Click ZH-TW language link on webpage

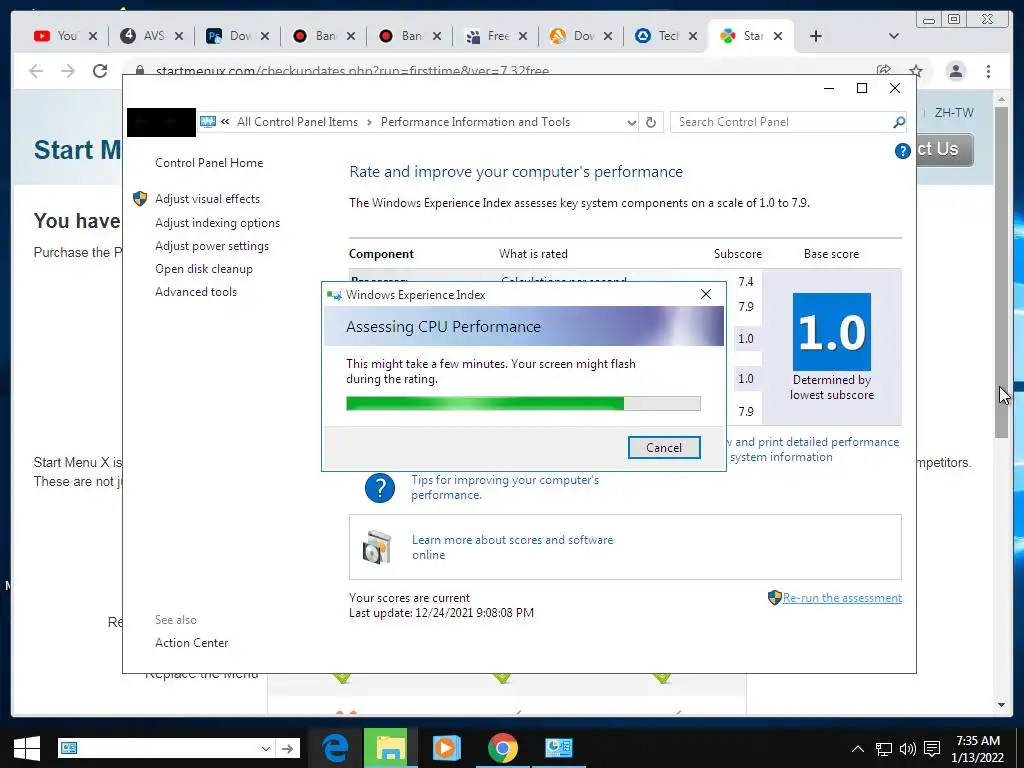pyautogui.click(x=953, y=113)
